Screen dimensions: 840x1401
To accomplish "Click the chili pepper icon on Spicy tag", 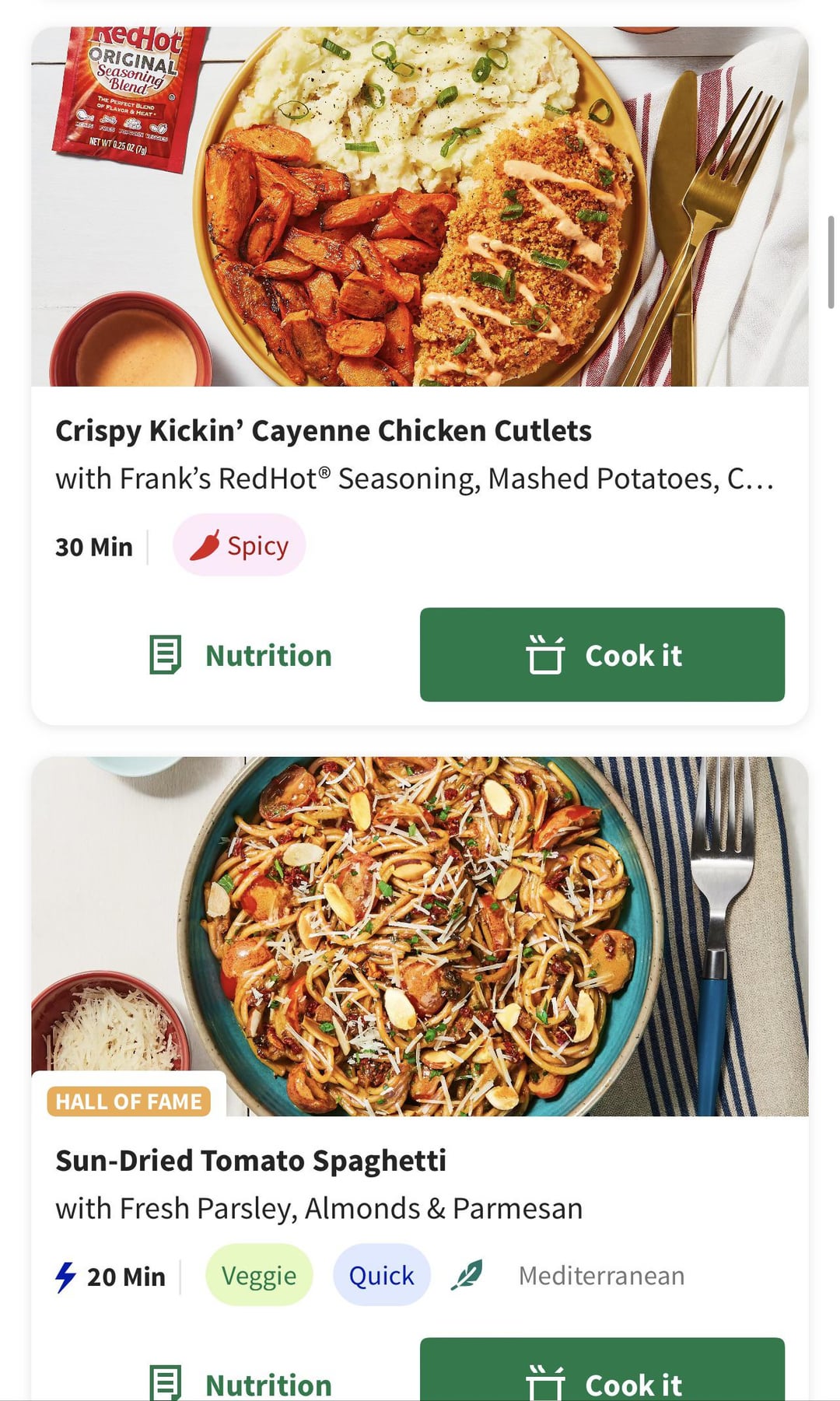I will pyautogui.click(x=205, y=545).
